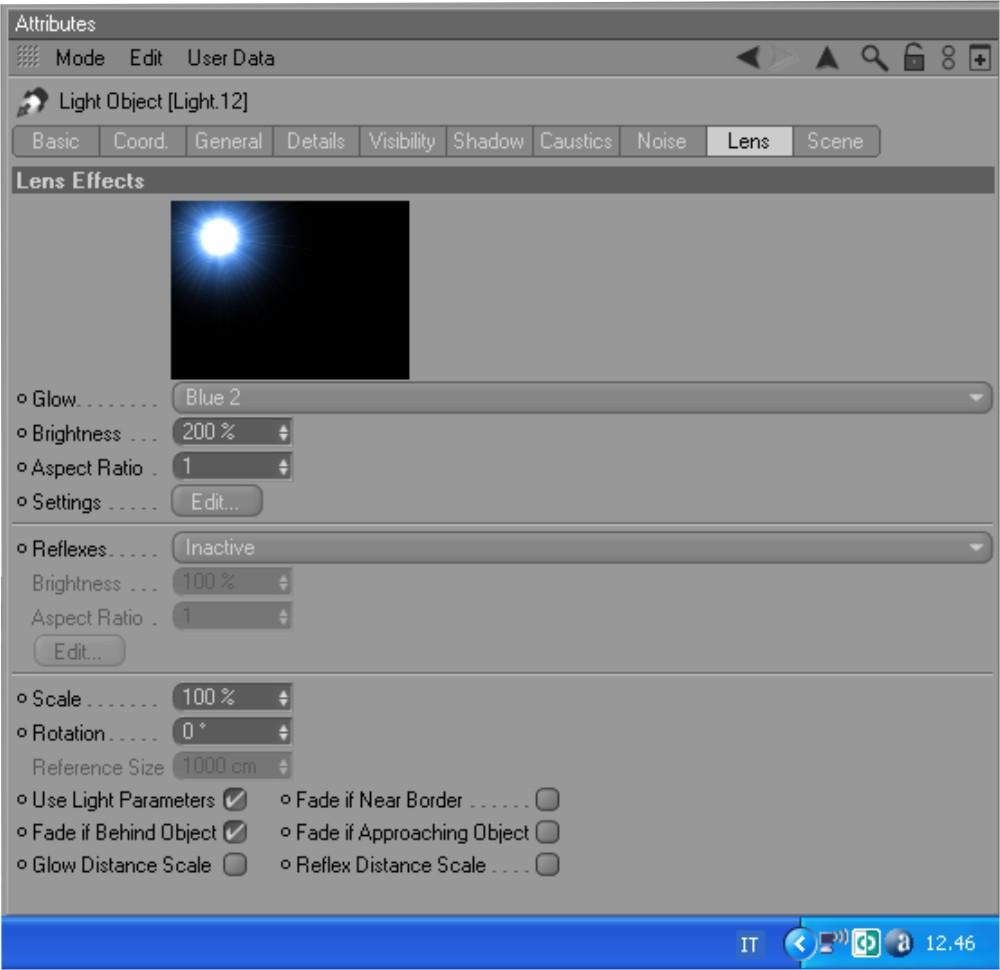Viewport: 1000px width, 970px height.
Task: Switch to the Caustics tab
Action: click(576, 141)
